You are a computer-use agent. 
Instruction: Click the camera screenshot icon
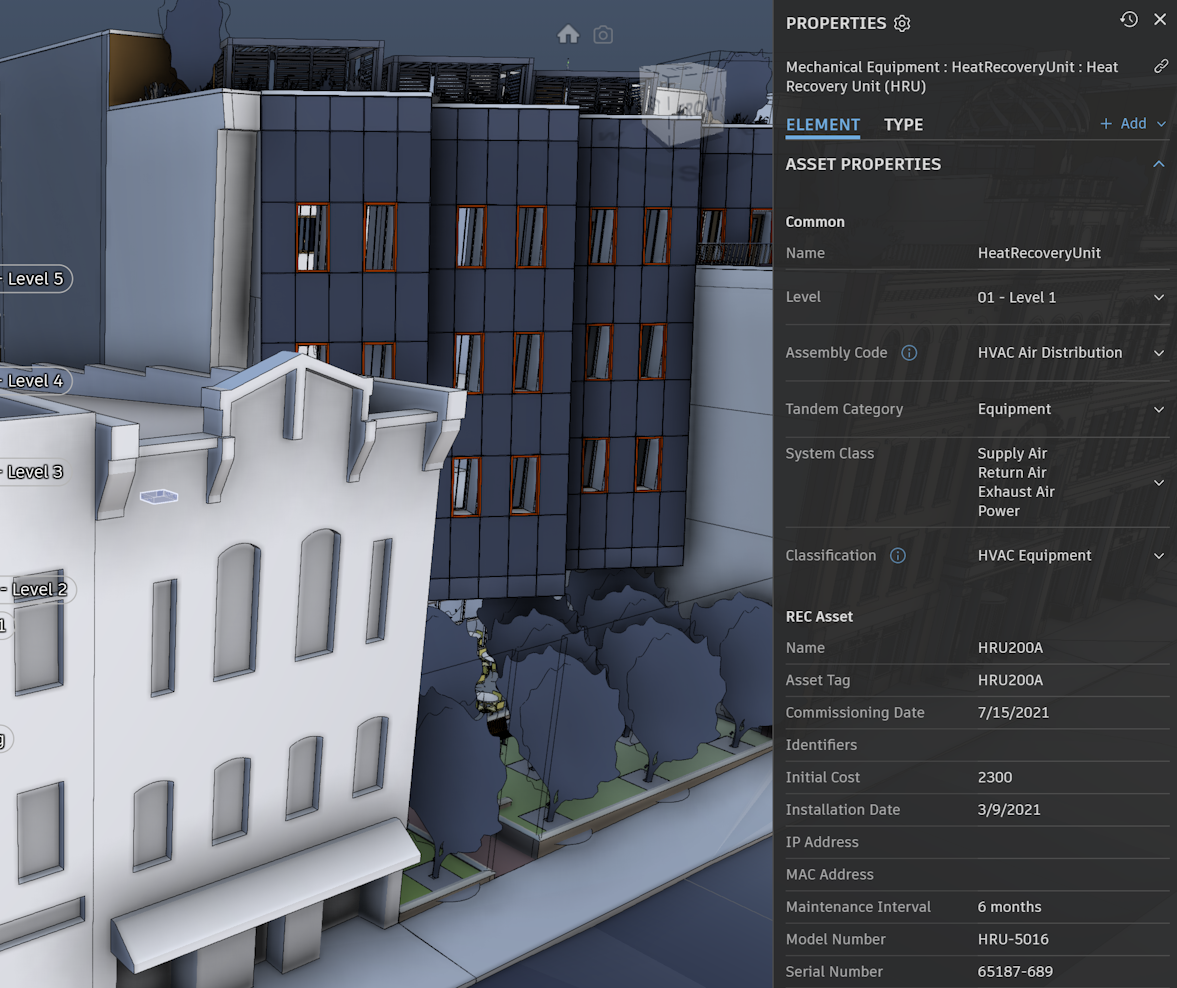tap(603, 35)
